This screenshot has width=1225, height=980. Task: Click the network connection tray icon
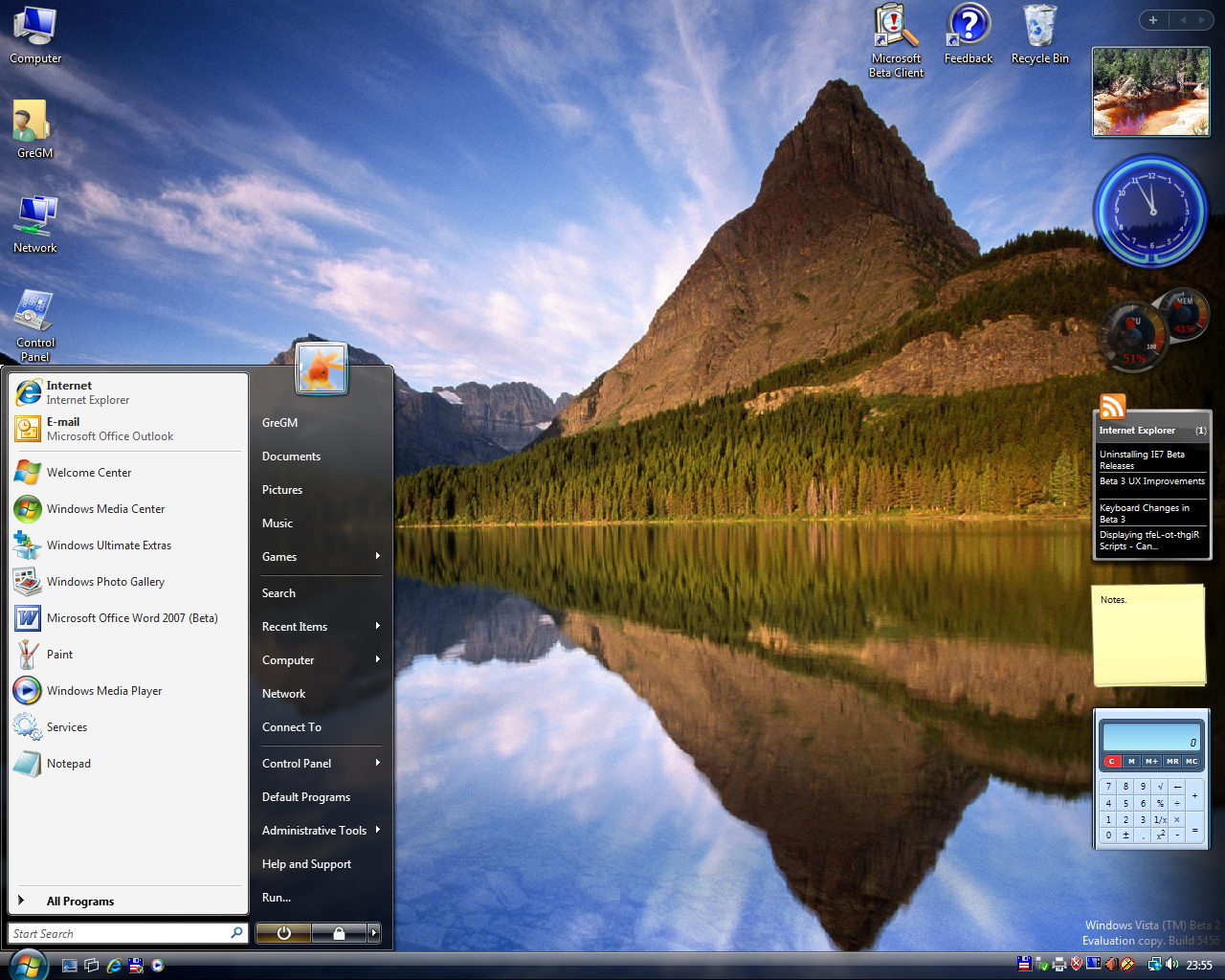[x=1155, y=964]
